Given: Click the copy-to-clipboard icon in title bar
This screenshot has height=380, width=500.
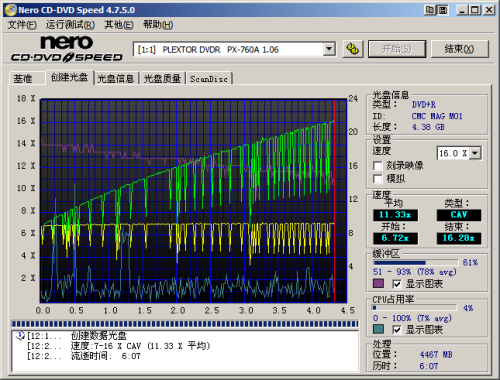Looking at the screenshot, I should [x=430, y=10].
